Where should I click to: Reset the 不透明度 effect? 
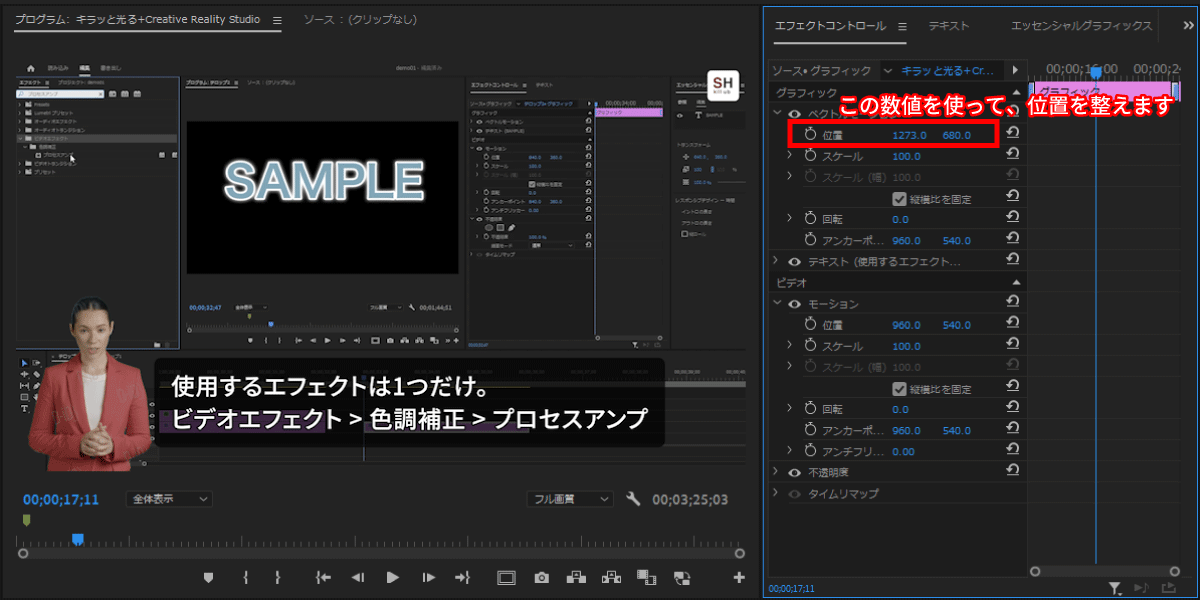click(1012, 471)
